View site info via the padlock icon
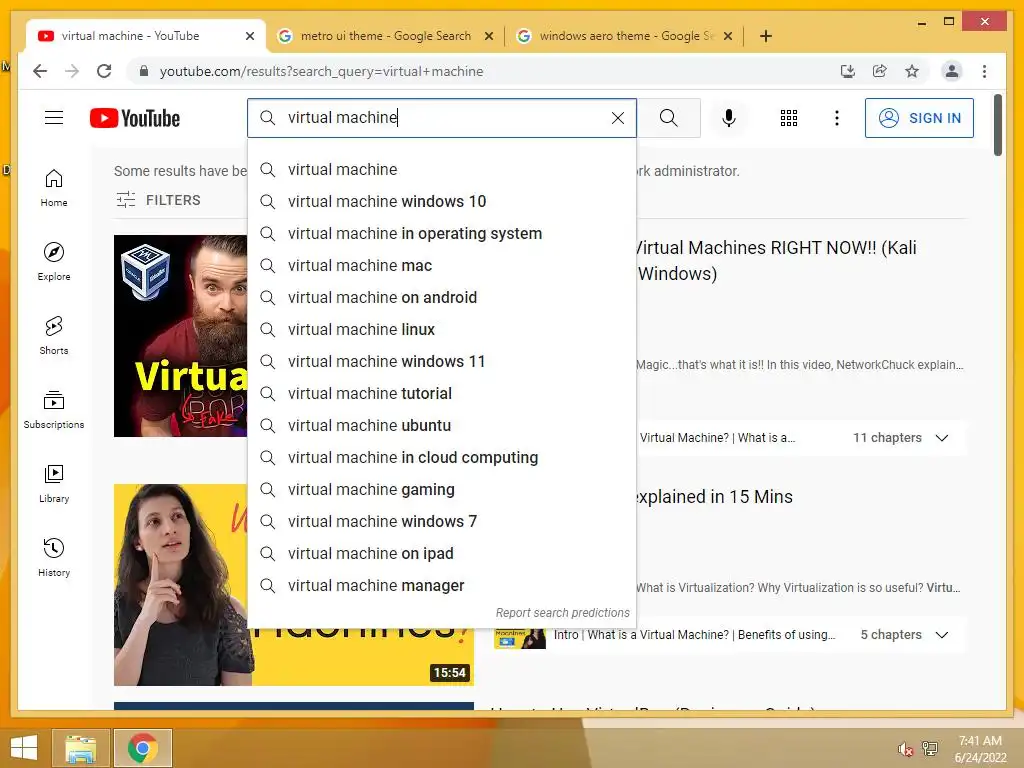The height and width of the screenshot is (768, 1024). click(x=144, y=71)
